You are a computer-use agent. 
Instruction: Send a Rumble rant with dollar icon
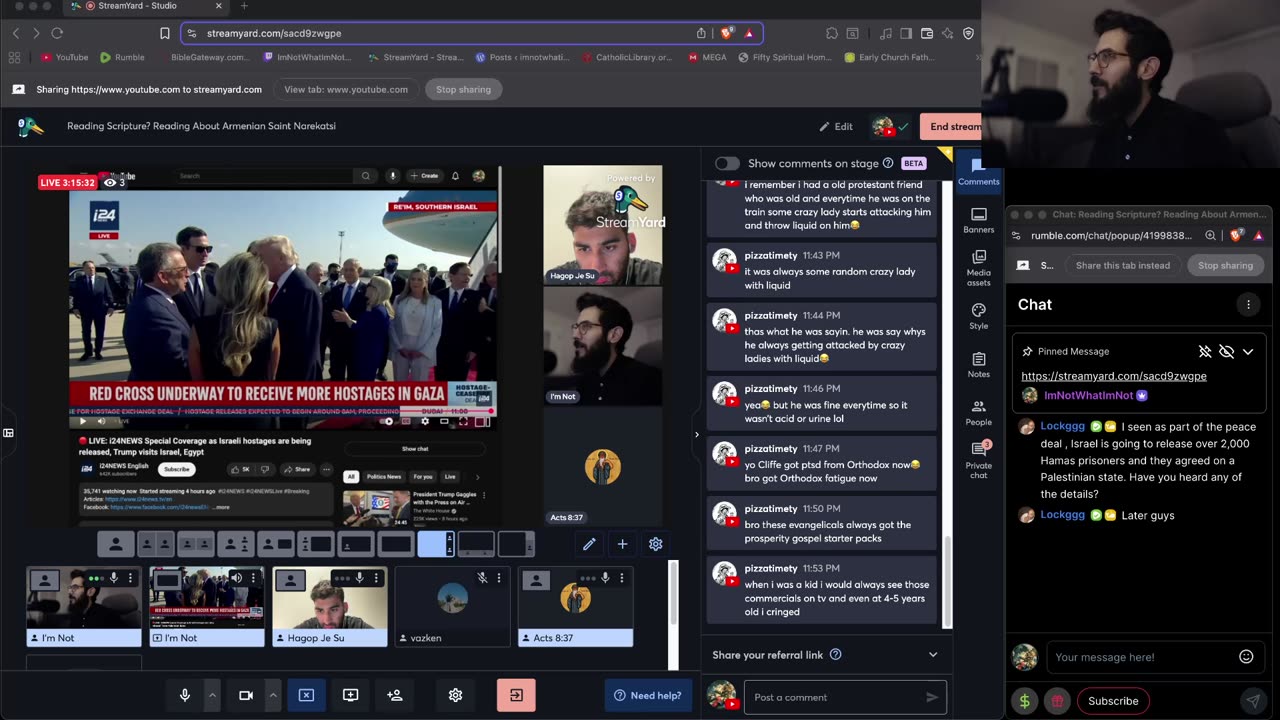1024,701
